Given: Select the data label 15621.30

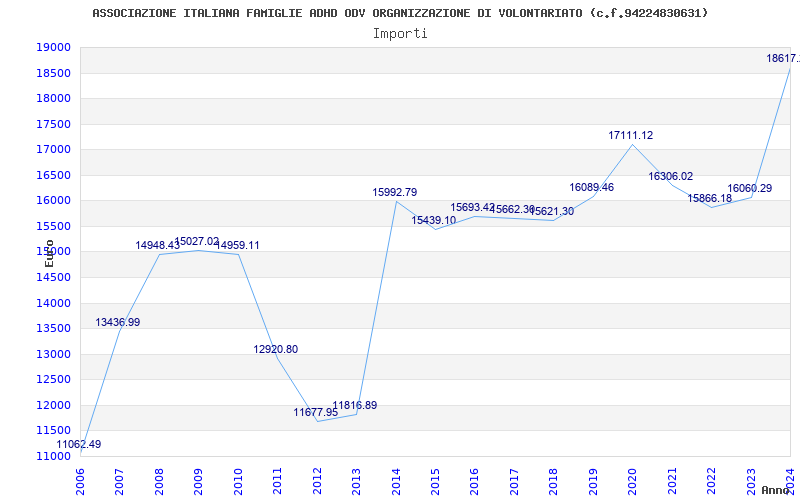Looking at the screenshot, I should coord(552,211).
